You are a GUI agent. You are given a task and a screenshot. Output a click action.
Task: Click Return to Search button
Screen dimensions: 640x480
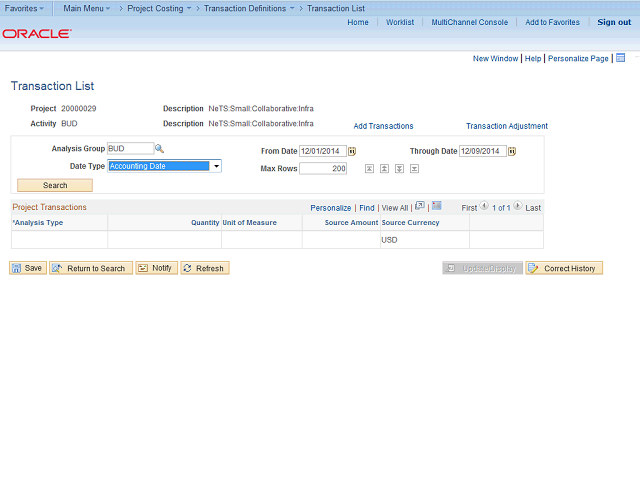pos(91,268)
